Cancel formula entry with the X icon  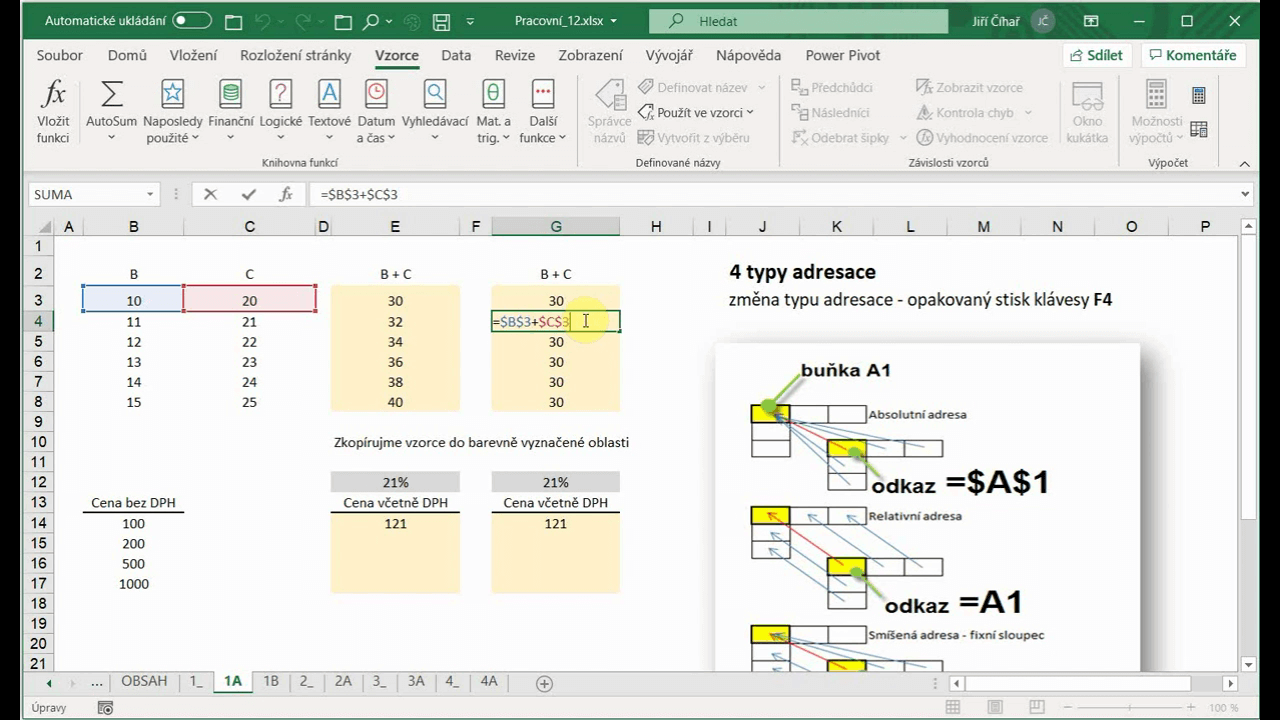point(210,195)
